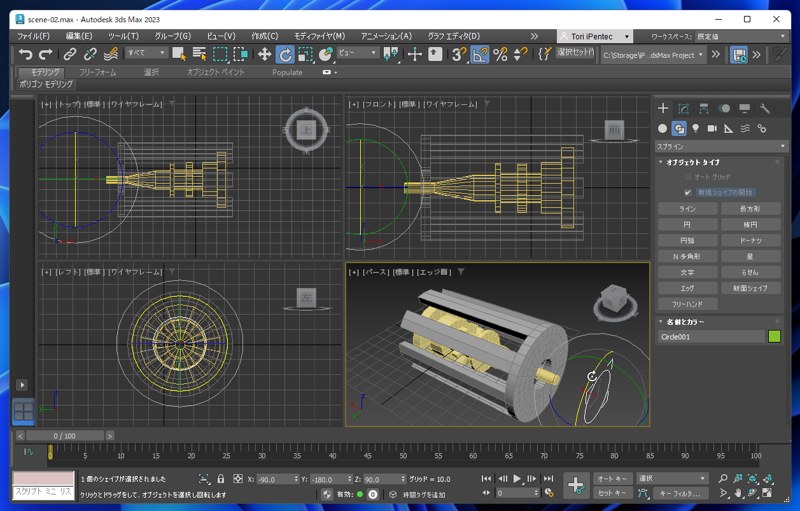Select the Systems category (gears icon)

[762, 129]
